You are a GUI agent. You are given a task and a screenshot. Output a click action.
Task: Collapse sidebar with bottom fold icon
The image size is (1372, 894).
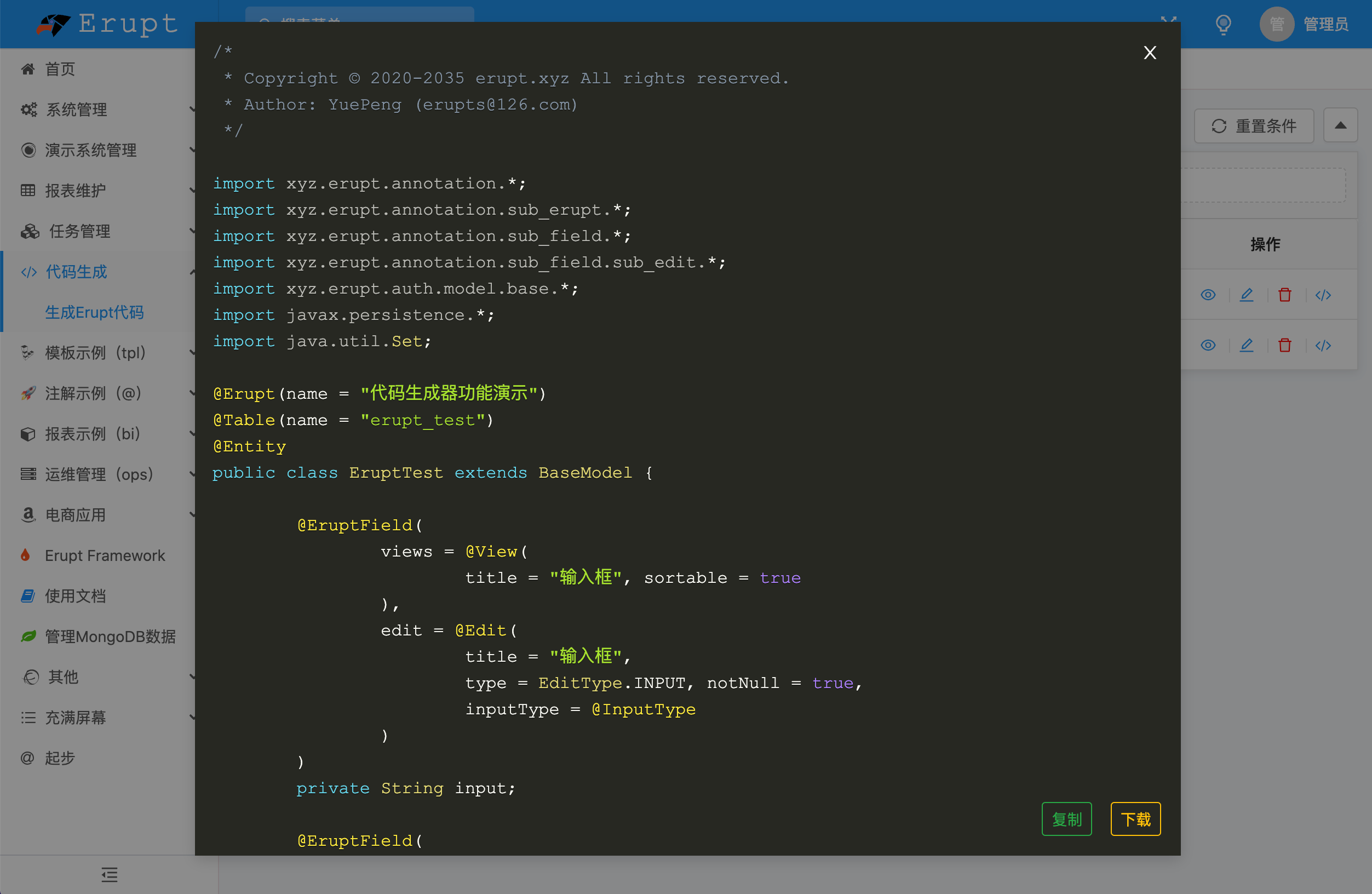pos(109,874)
